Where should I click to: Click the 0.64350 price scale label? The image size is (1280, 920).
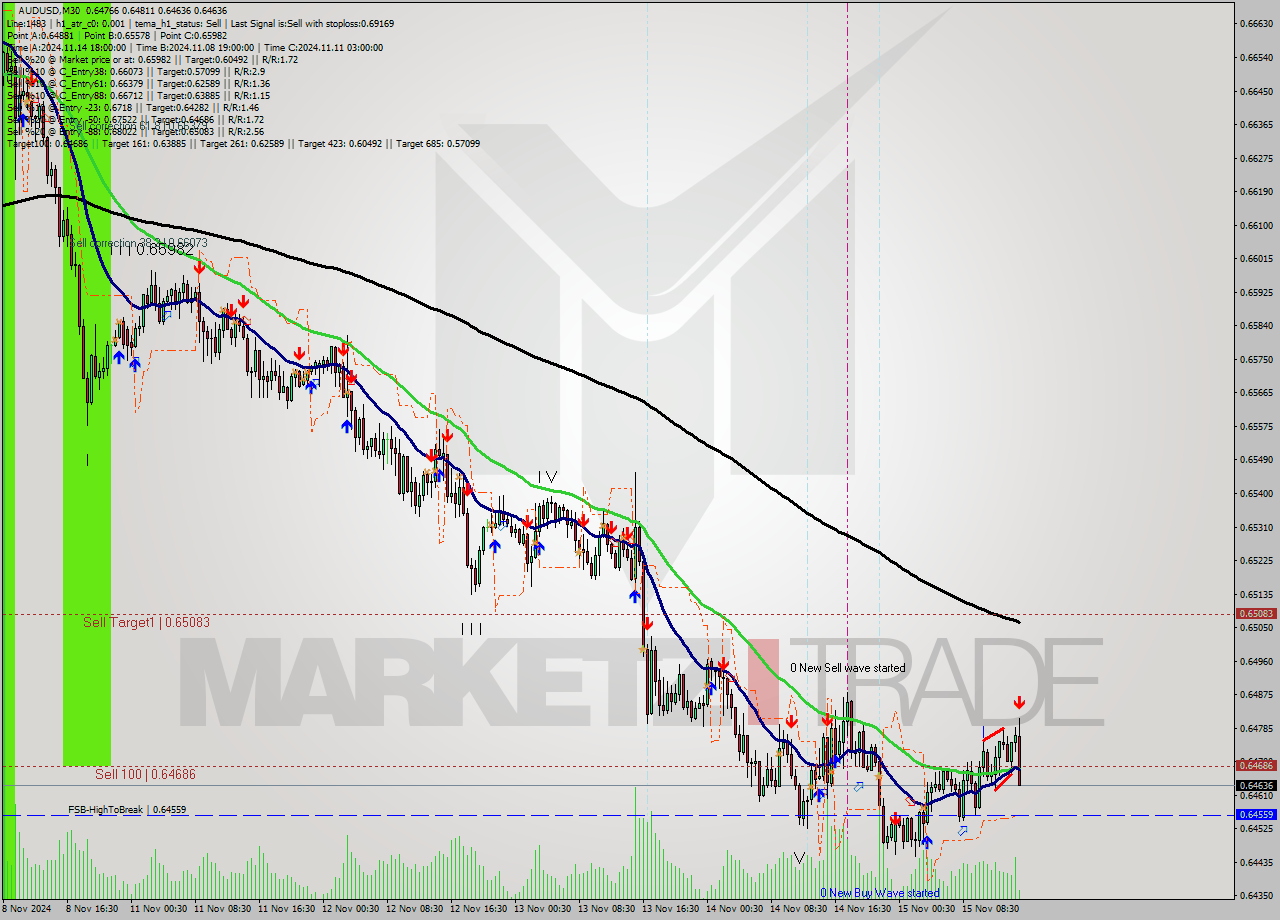[1255, 895]
